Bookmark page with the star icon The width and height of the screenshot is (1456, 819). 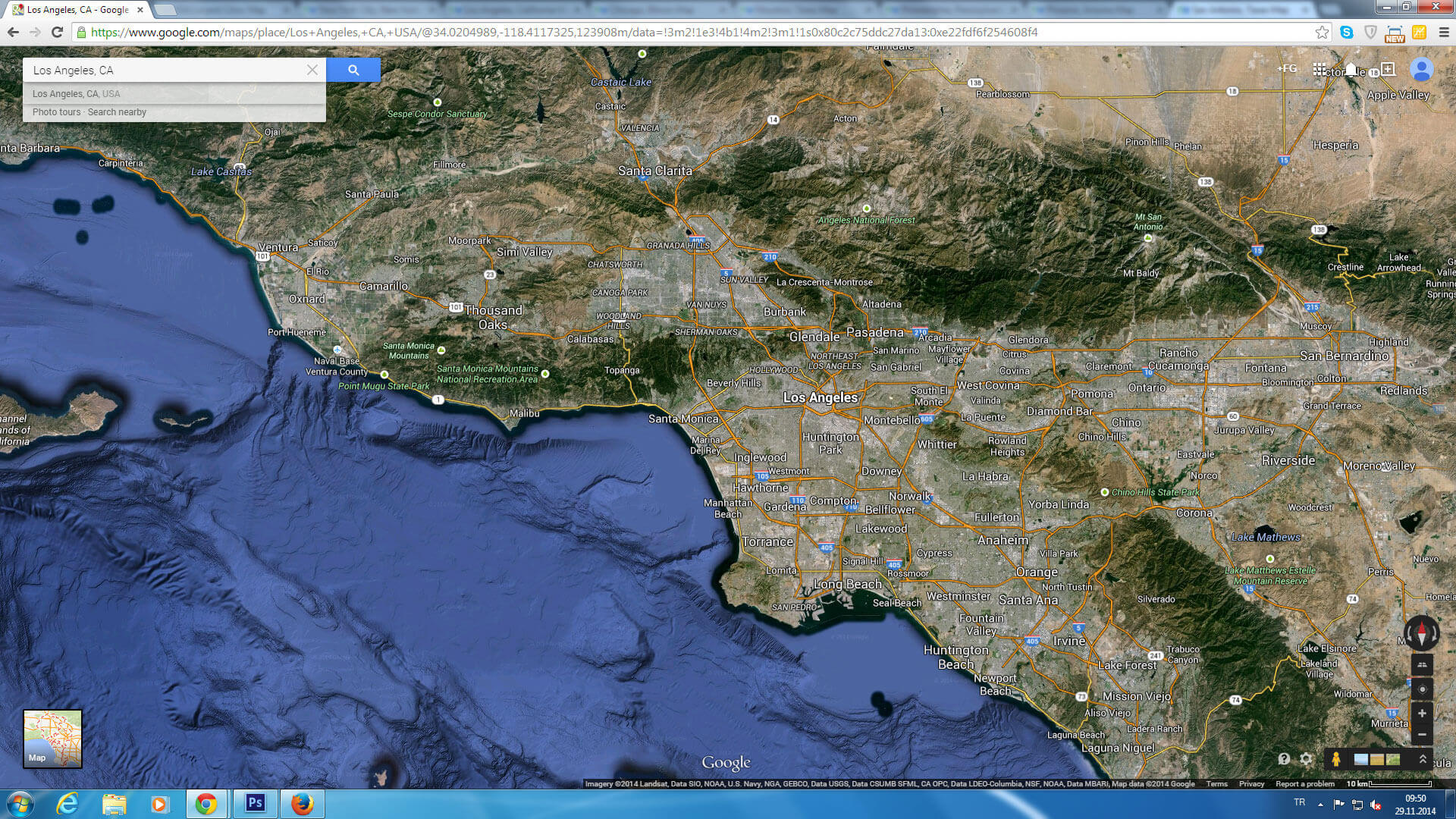click(x=1322, y=32)
